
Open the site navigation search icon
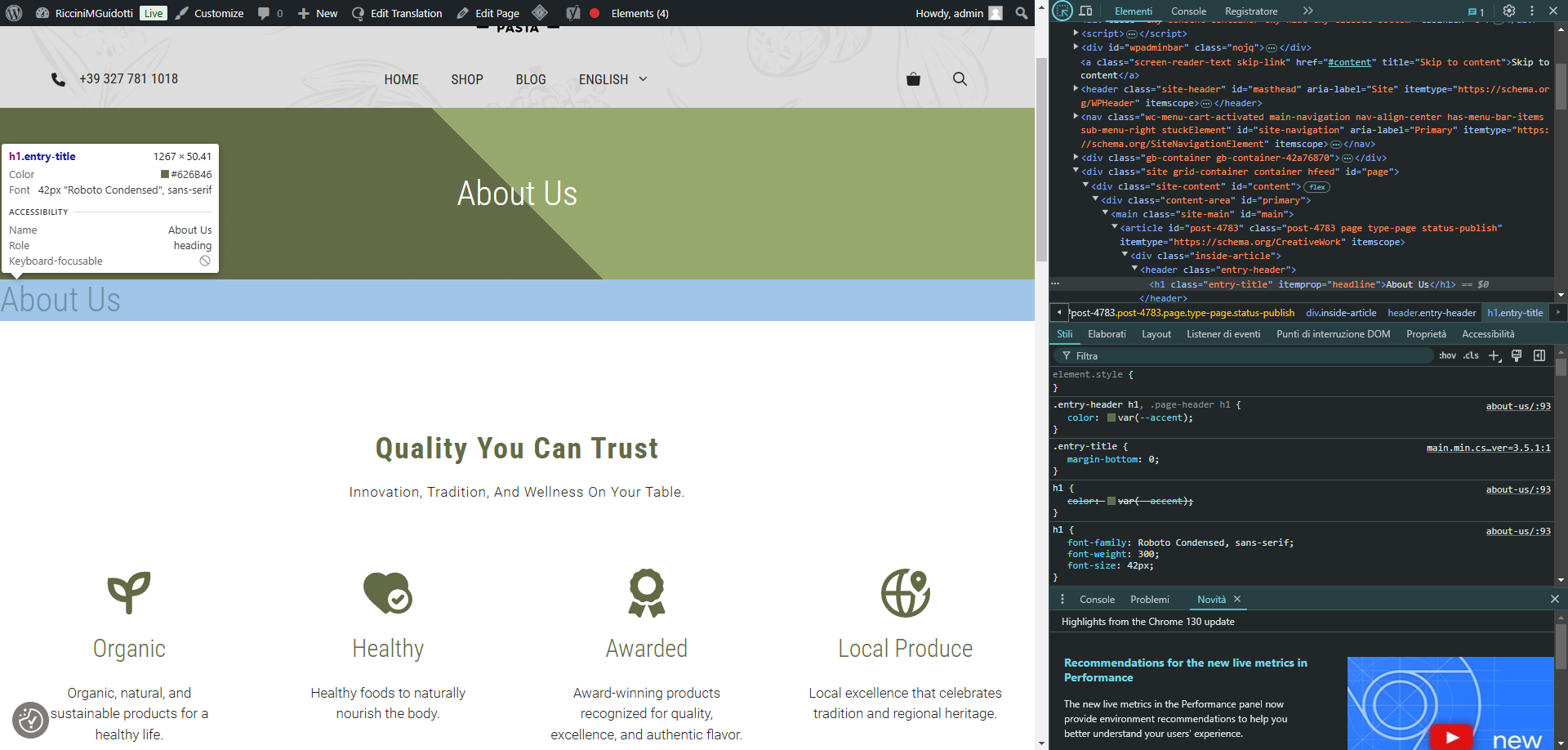(960, 79)
